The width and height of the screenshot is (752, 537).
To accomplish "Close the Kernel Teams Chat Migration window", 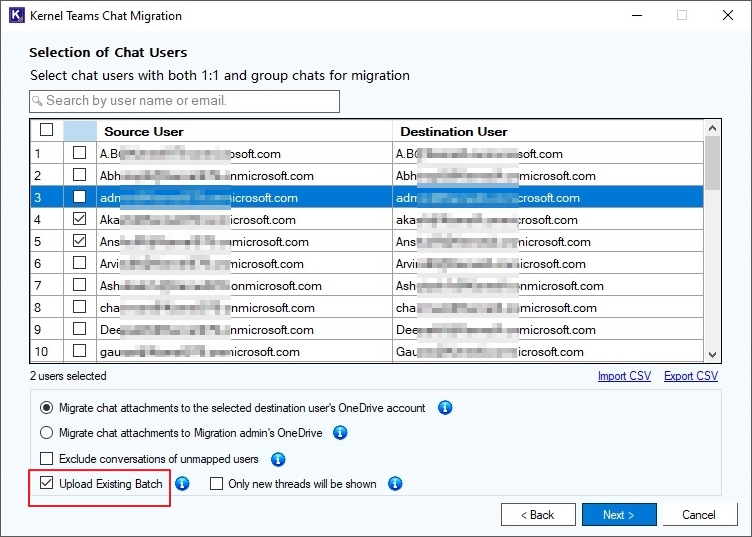I will pyautogui.click(x=728, y=15).
